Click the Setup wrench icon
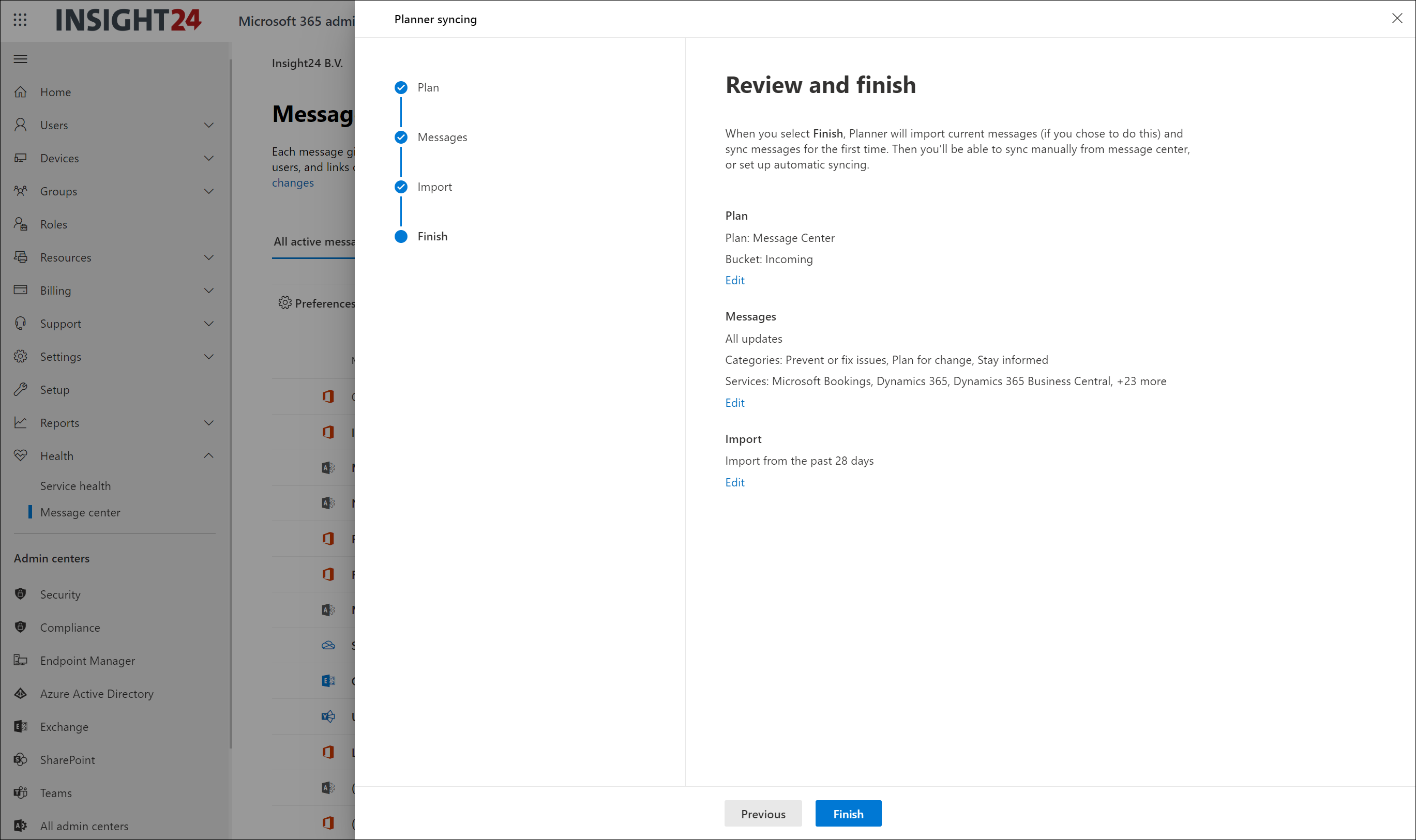Viewport: 1416px width, 840px height. click(20, 389)
